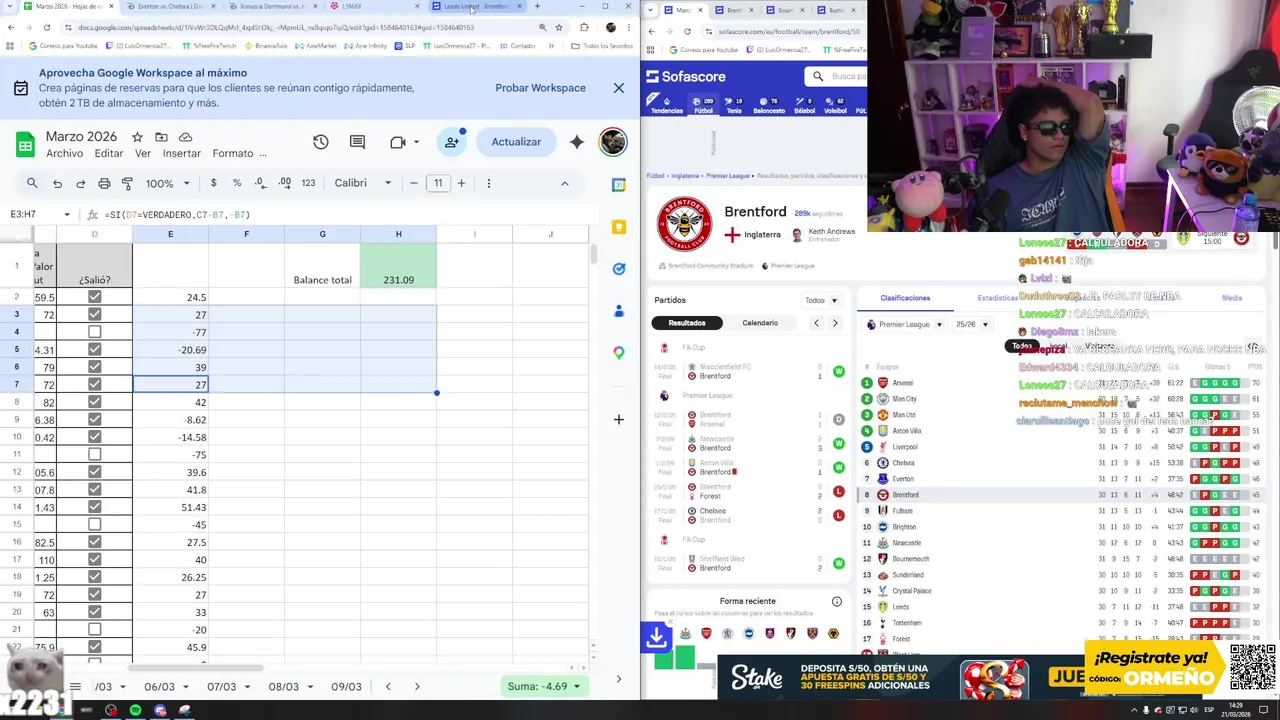The image size is (1280, 720).
Task: Select the paint format roller icon
Action: (x=127, y=184)
